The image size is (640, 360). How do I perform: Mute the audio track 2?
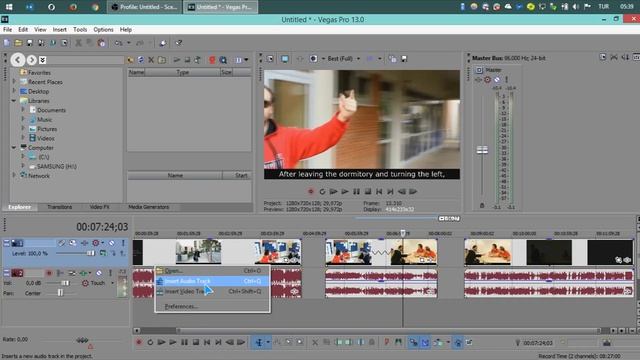(x=99, y=273)
